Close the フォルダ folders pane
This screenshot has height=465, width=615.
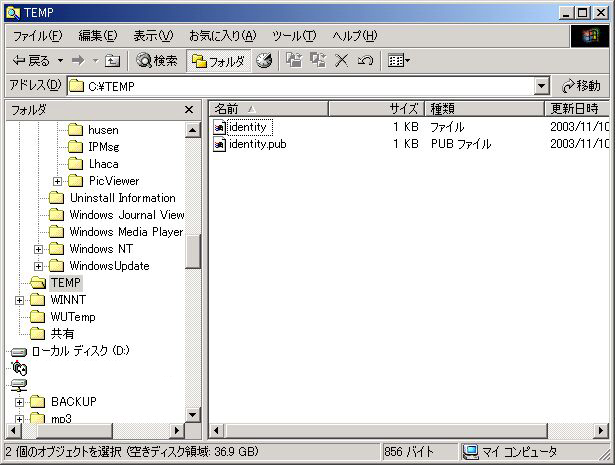[189, 110]
